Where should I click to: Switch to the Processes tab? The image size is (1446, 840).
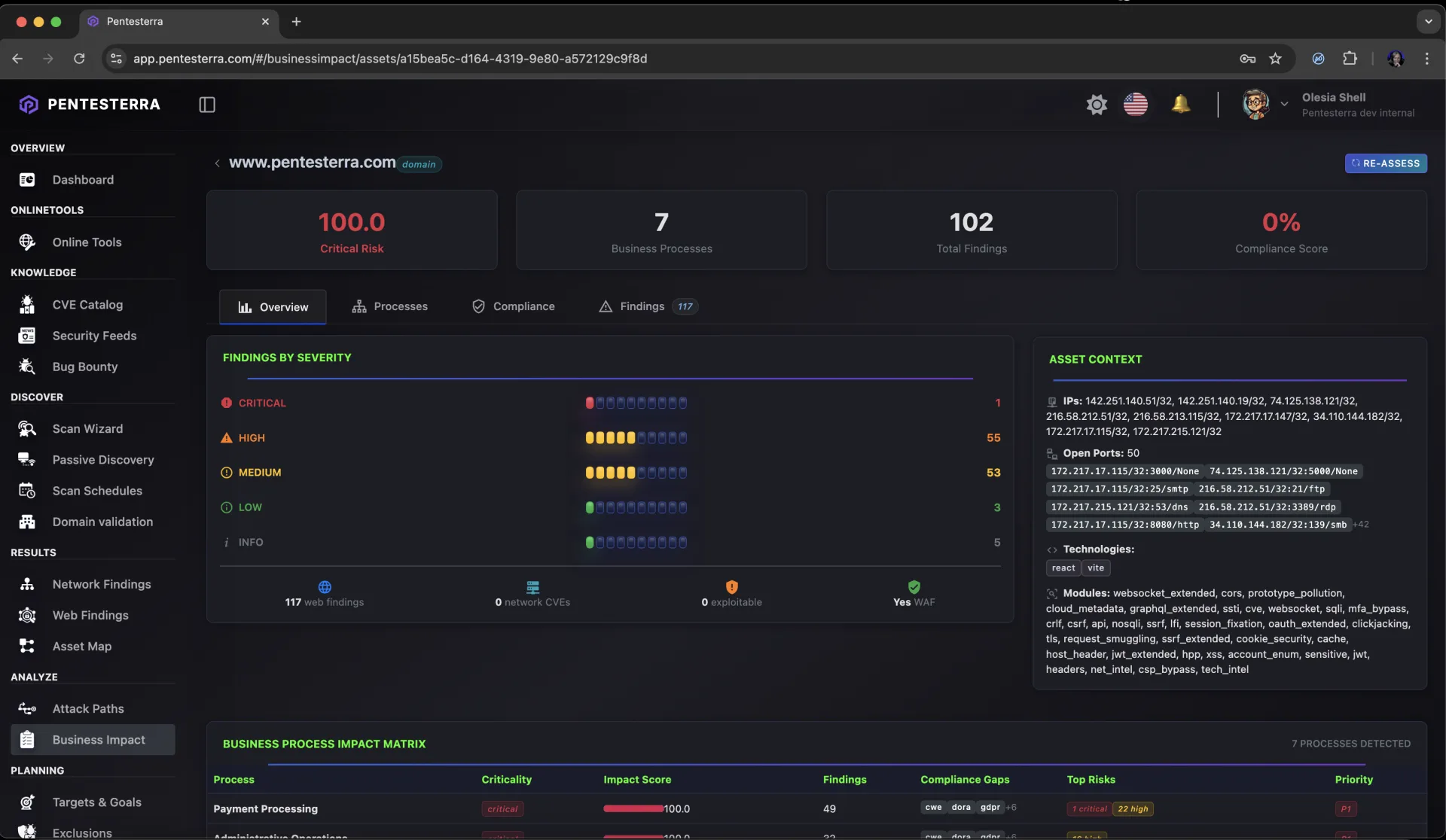(x=389, y=307)
